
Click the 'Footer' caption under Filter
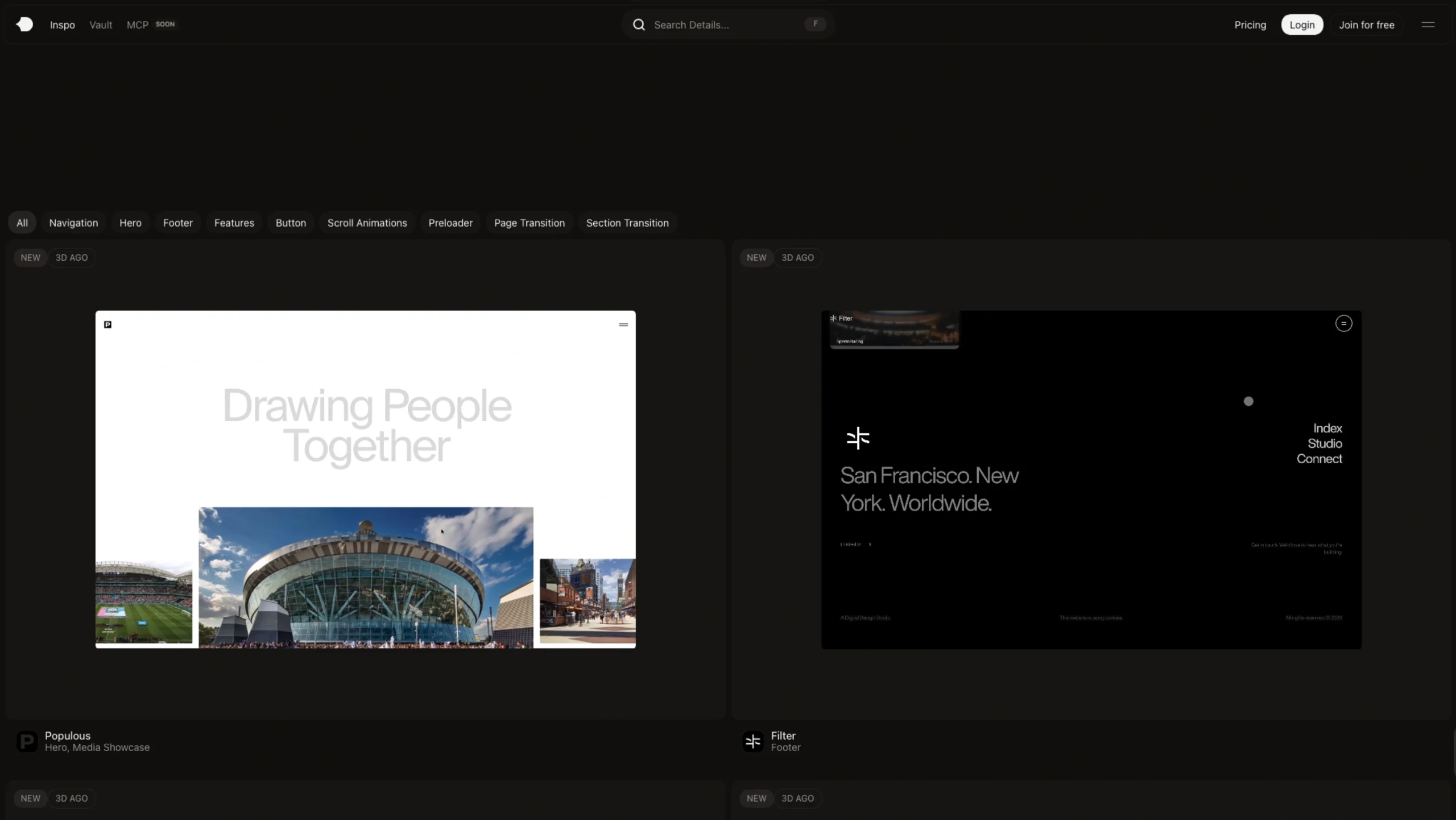(785, 748)
